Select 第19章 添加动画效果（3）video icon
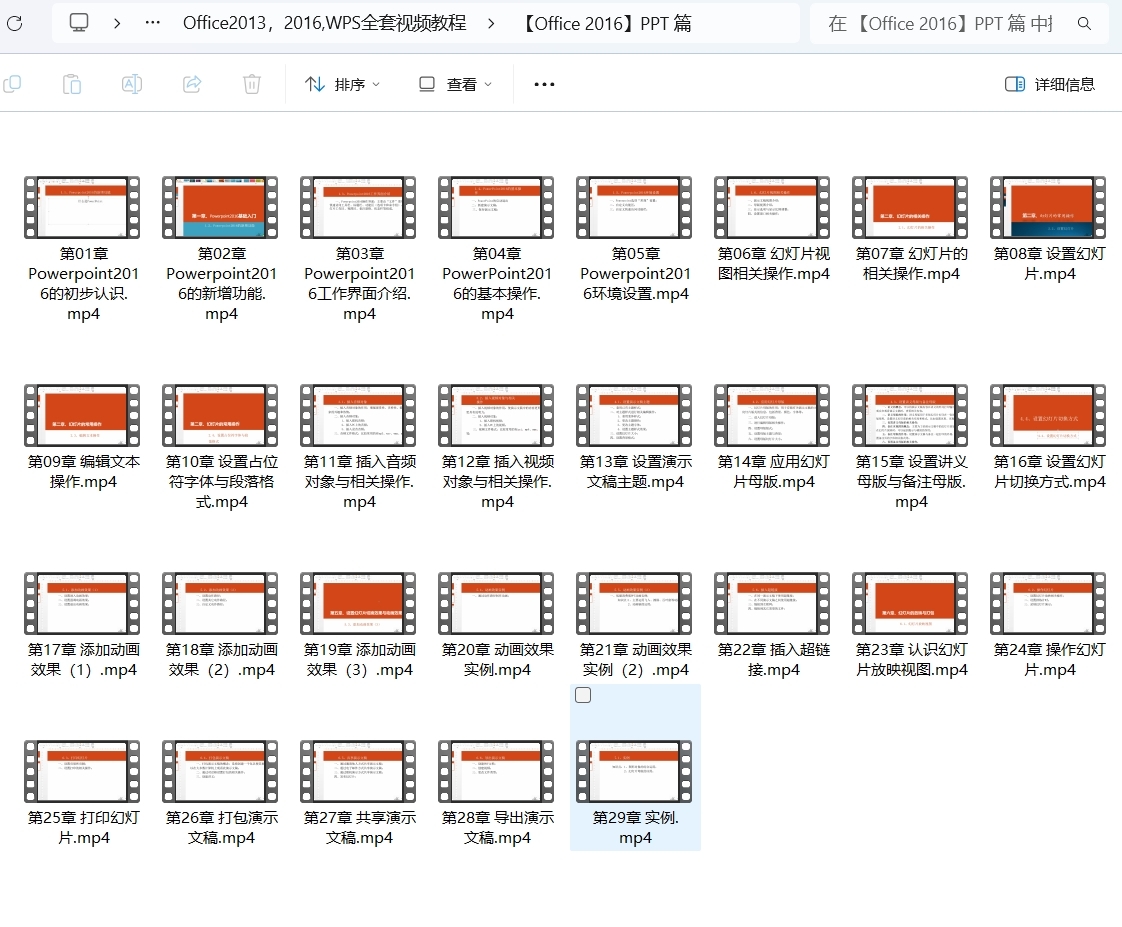Viewport: 1122px width, 927px height. tap(358, 603)
